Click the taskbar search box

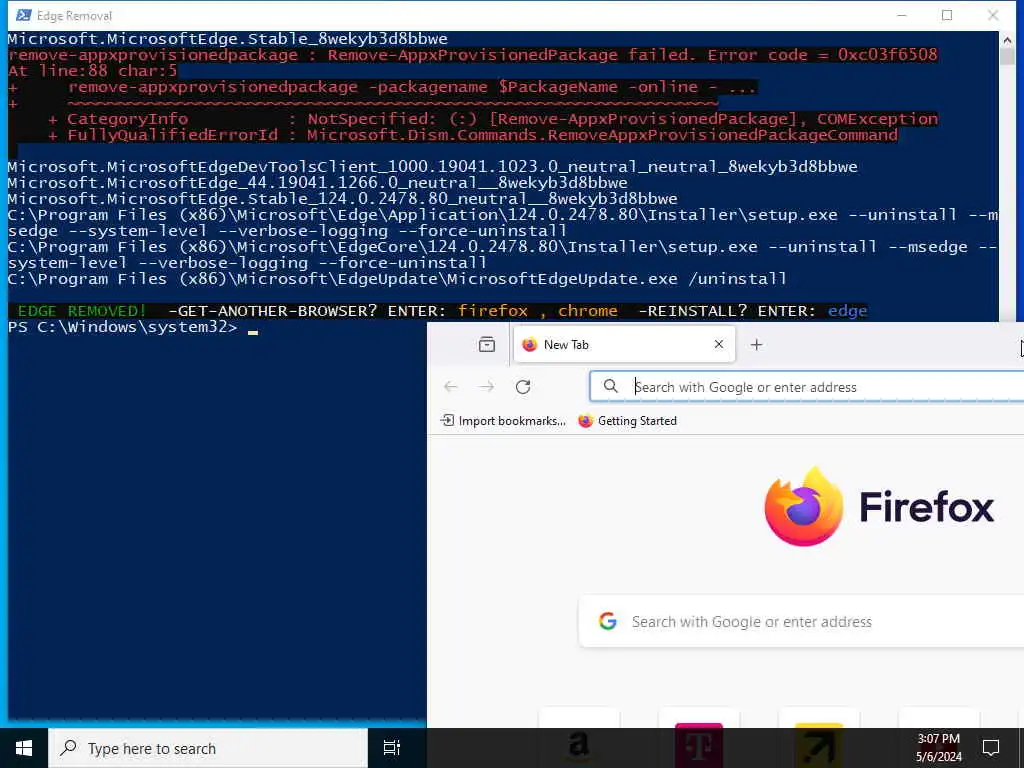tap(208, 748)
